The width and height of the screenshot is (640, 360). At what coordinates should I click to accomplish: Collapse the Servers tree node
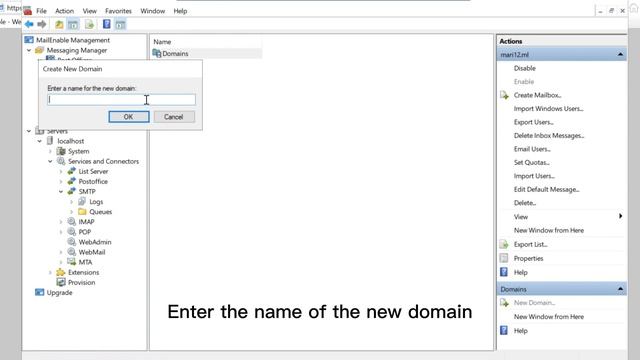point(29,131)
